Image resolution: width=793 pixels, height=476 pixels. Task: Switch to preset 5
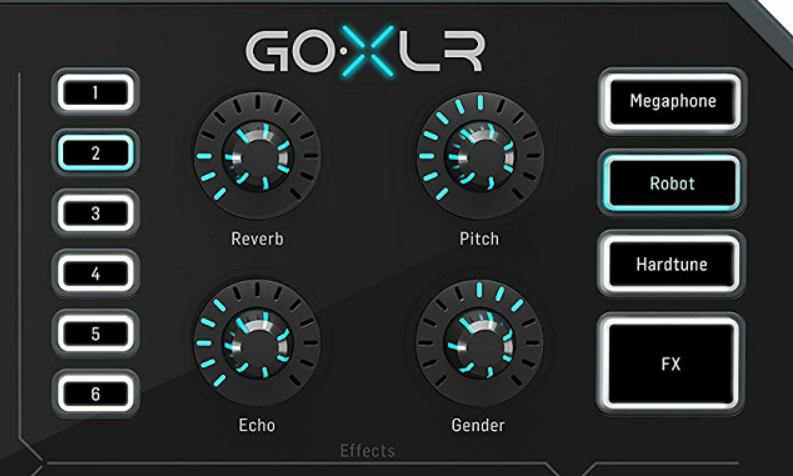(x=95, y=333)
